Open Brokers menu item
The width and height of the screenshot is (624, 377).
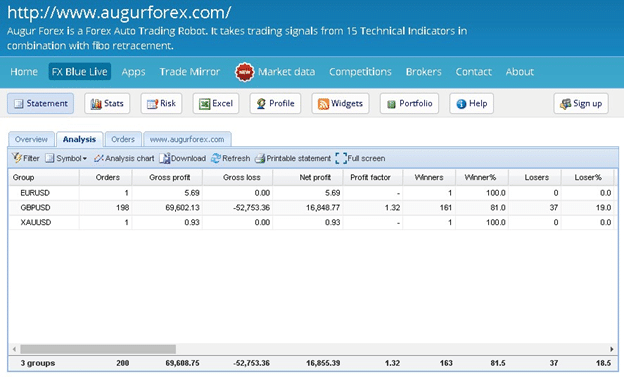[423, 72]
